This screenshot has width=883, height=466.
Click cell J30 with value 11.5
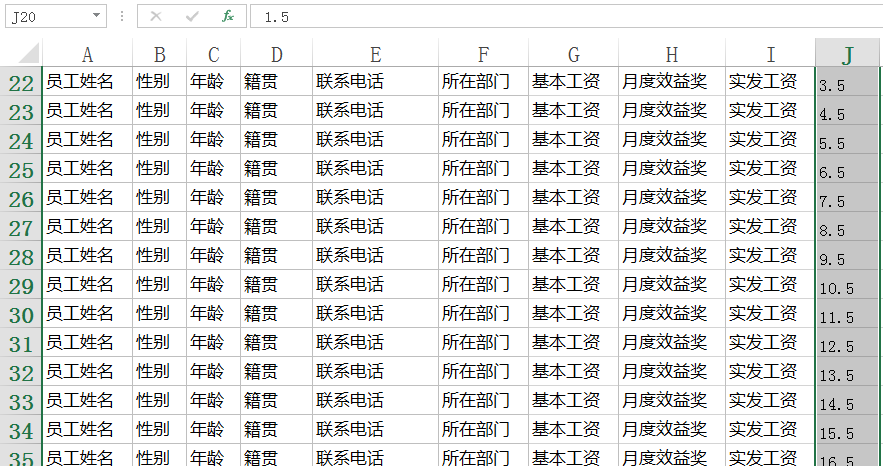848,314
